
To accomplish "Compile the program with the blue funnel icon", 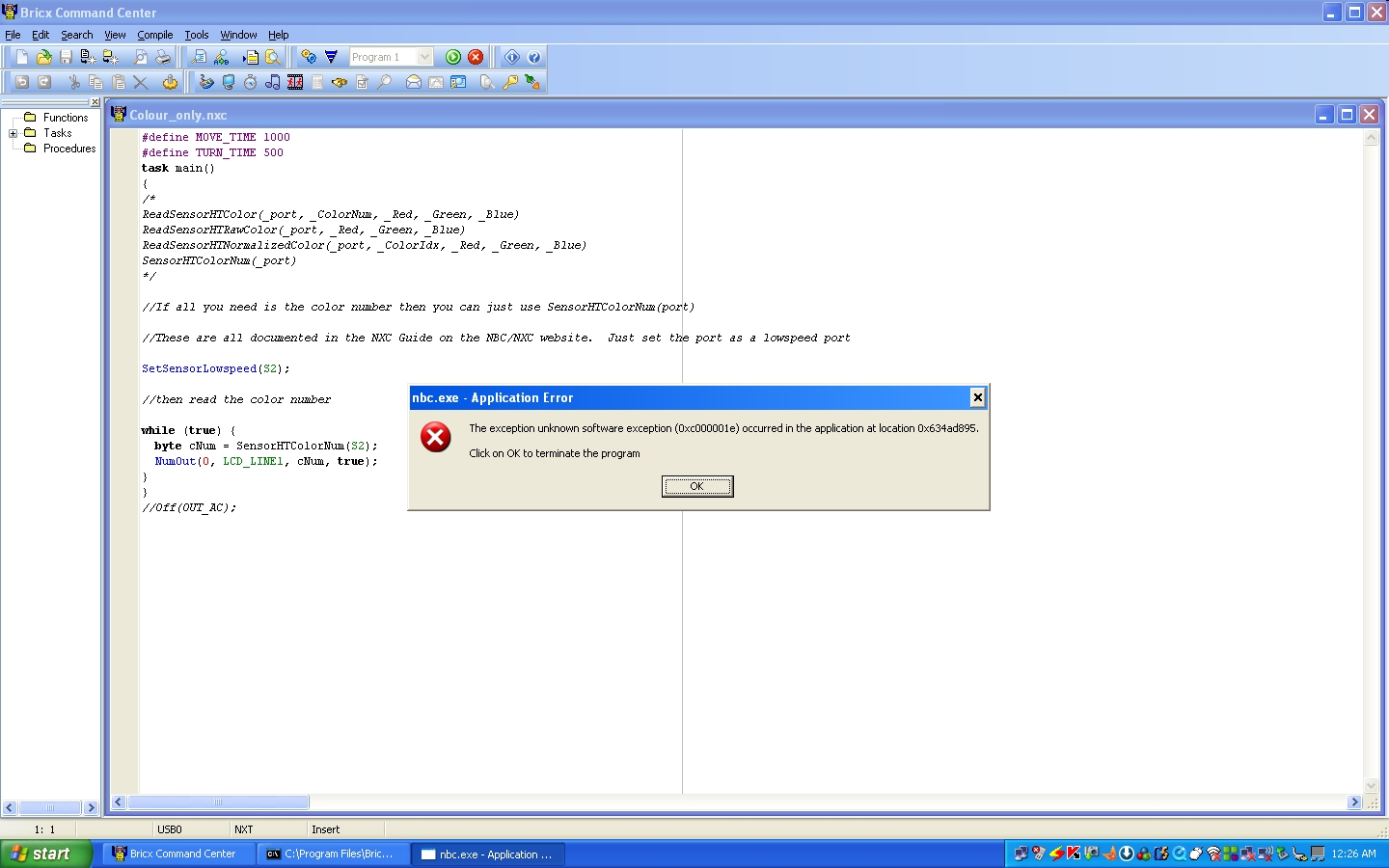I will click(x=331, y=57).
